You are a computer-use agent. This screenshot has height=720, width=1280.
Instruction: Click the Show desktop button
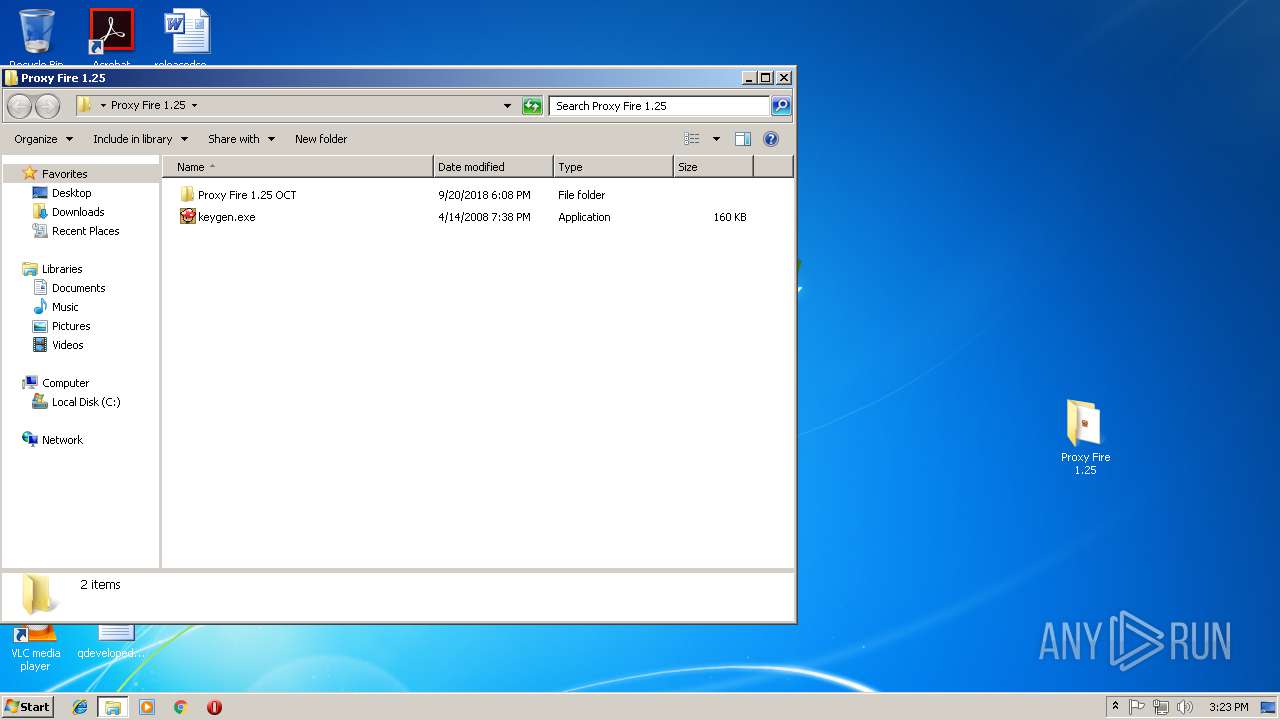tap(1269, 707)
